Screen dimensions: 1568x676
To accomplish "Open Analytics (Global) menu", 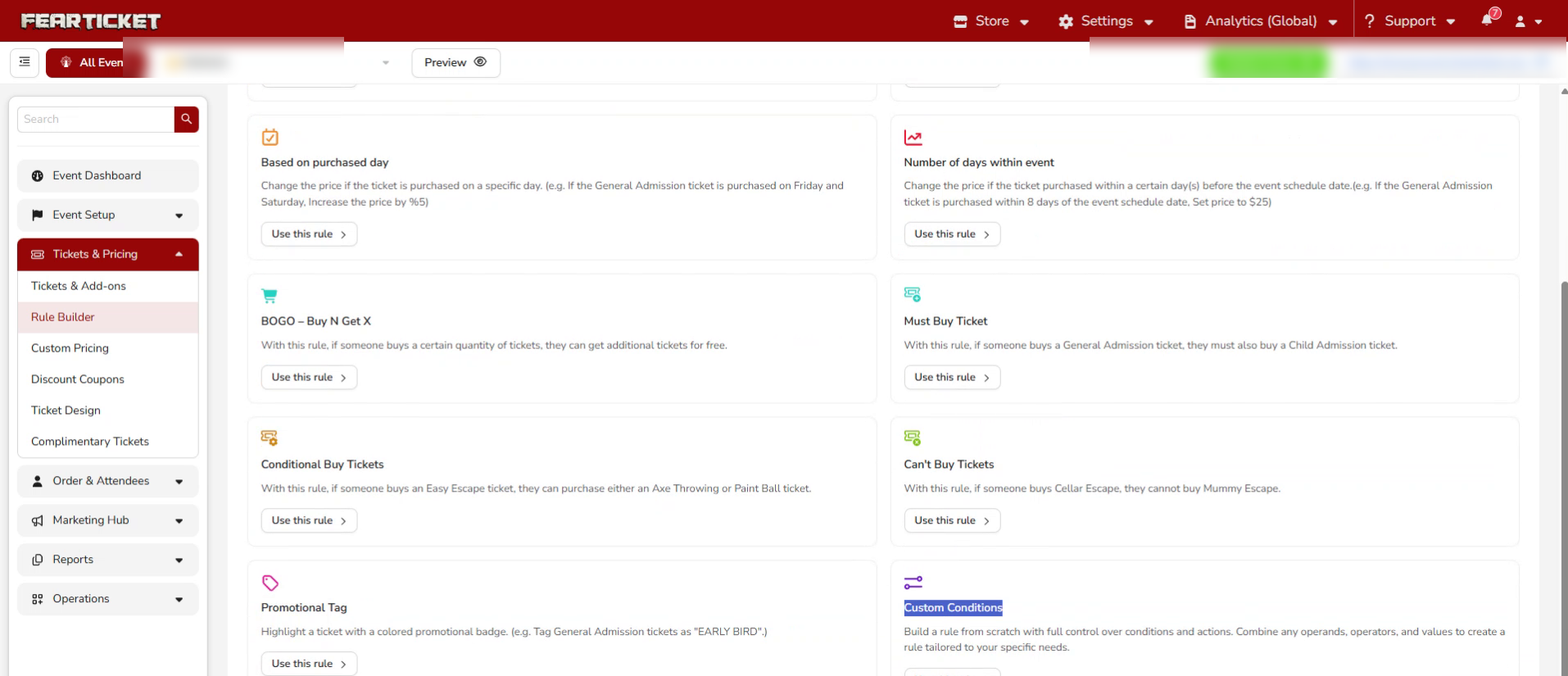I will click(1261, 21).
